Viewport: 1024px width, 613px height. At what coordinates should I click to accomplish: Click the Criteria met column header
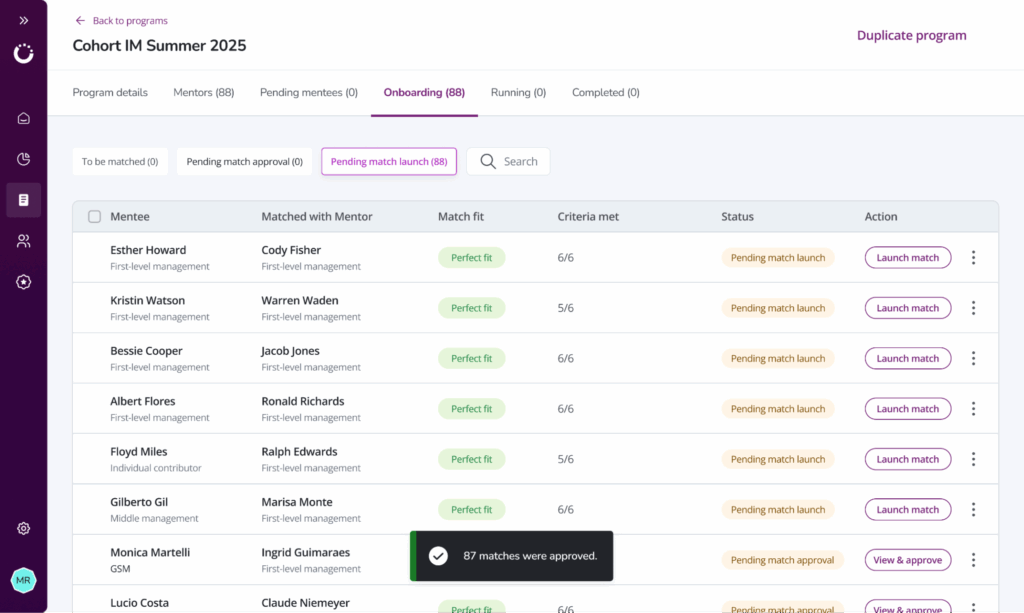[588, 216]
